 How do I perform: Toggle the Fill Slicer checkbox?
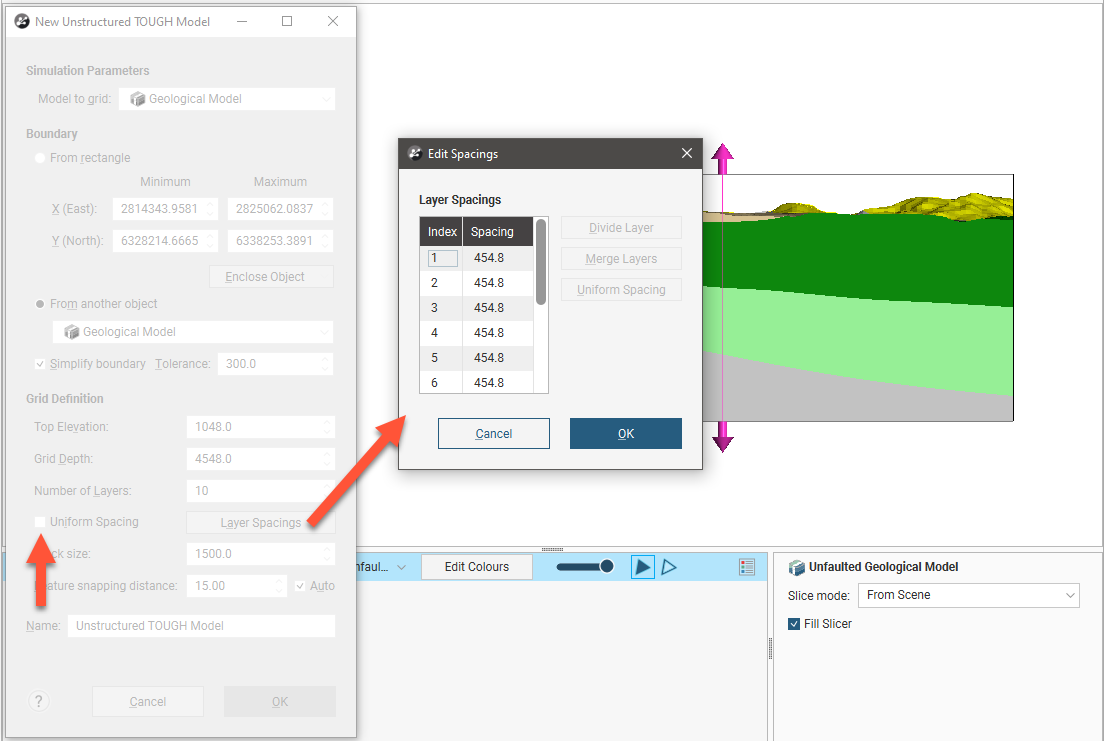795,624
